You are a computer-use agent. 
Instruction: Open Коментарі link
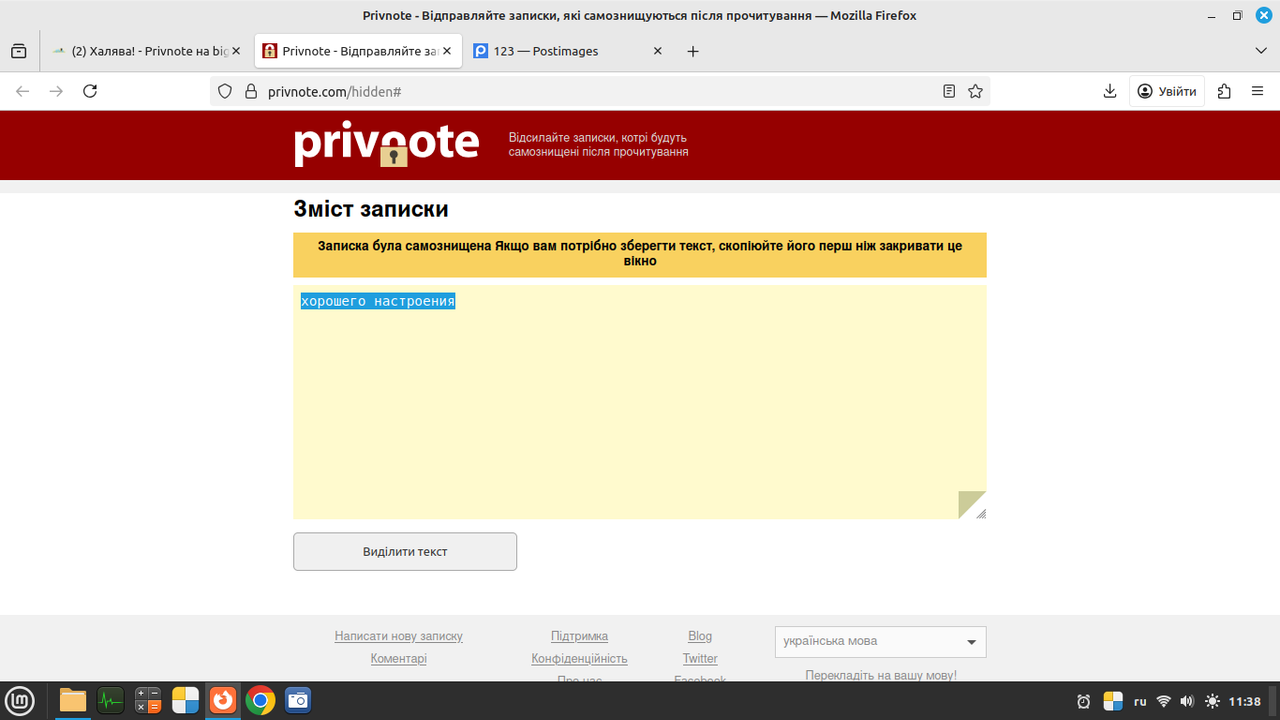click(x=399, y=659)
